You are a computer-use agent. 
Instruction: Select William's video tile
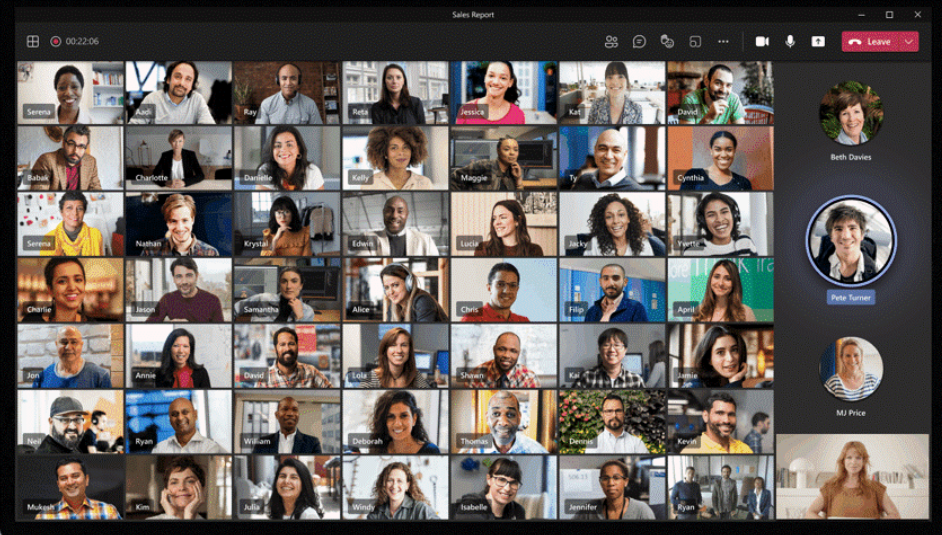[x=287, y=422]
